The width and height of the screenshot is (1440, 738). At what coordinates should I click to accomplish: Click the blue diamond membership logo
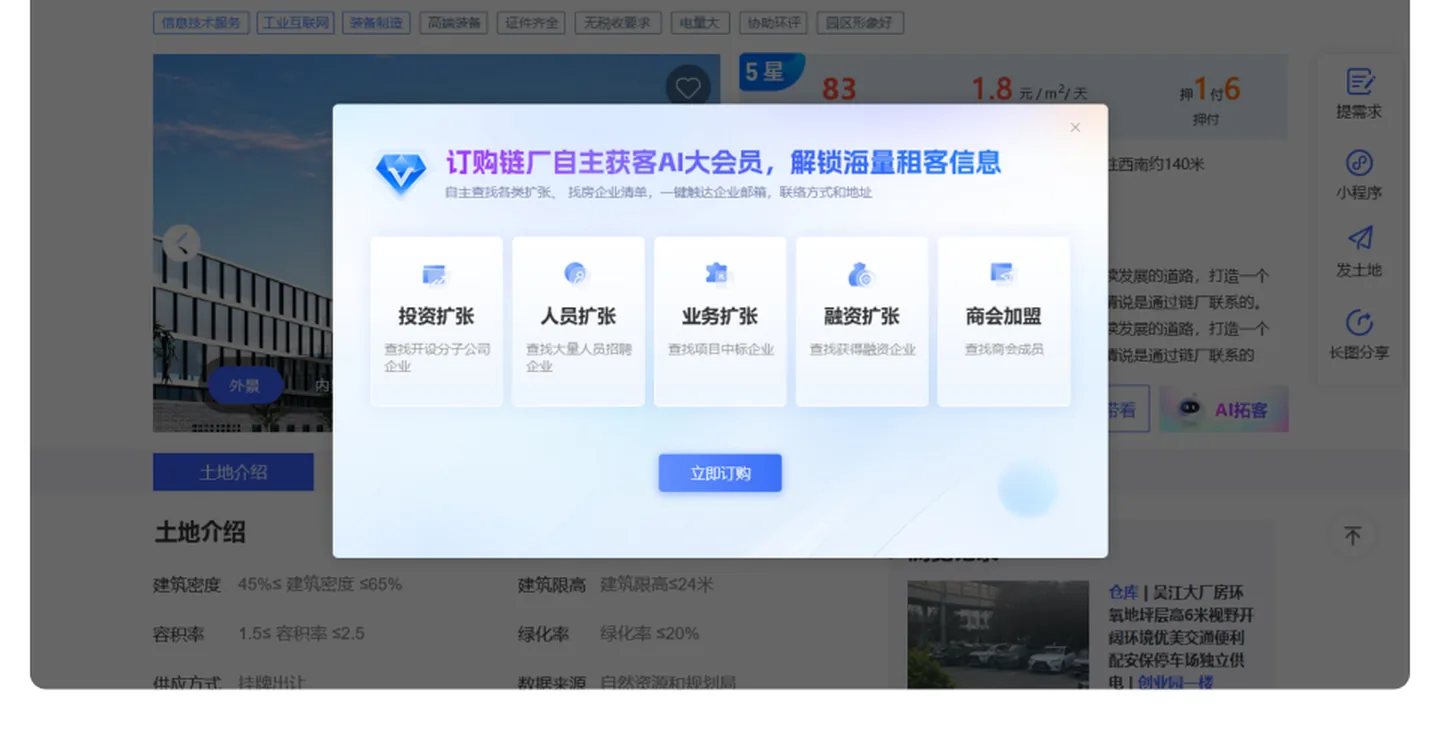(400, 173)
